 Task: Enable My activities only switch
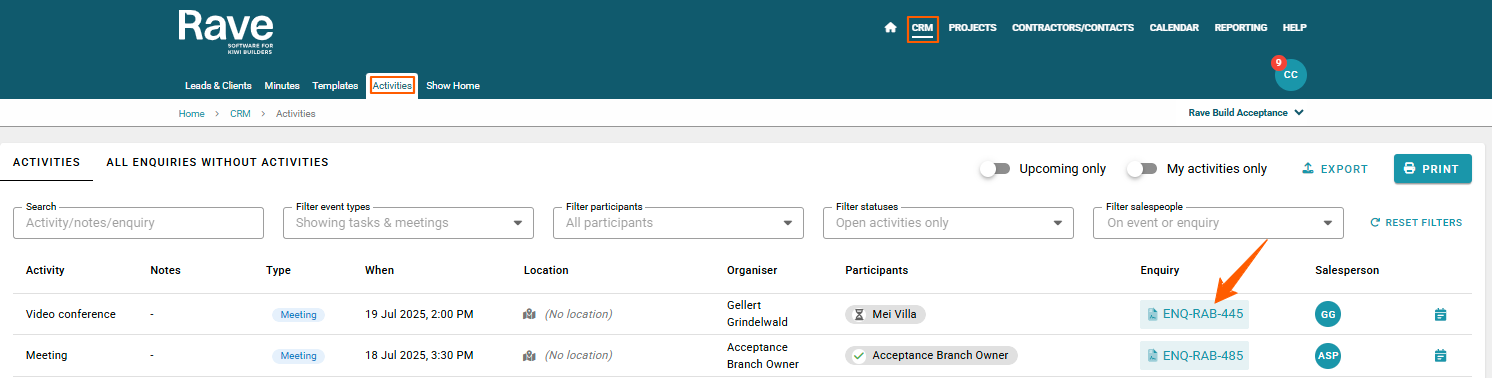coord(1142,169)
